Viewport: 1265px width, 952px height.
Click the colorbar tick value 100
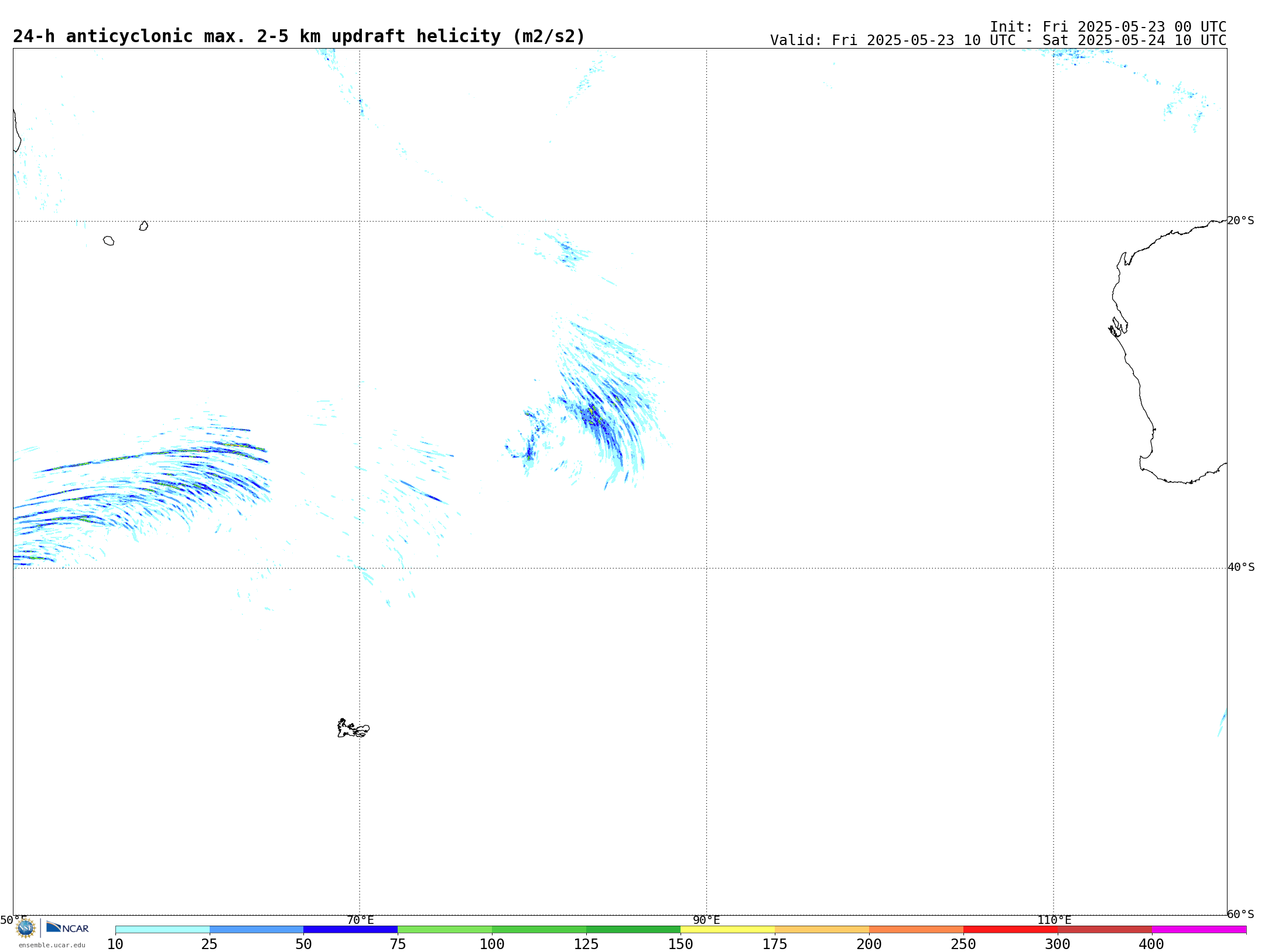(x=492, y=944)
